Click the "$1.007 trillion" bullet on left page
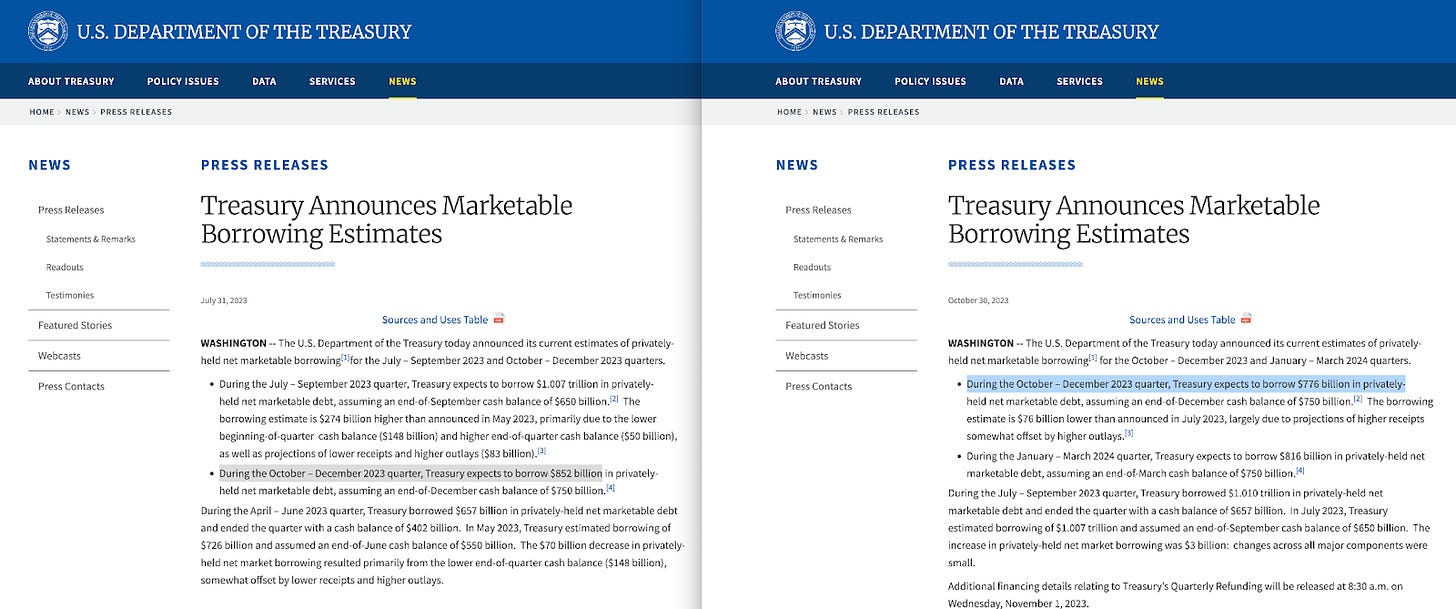Viewport: 1456px width, 609px height. point(449,419)
